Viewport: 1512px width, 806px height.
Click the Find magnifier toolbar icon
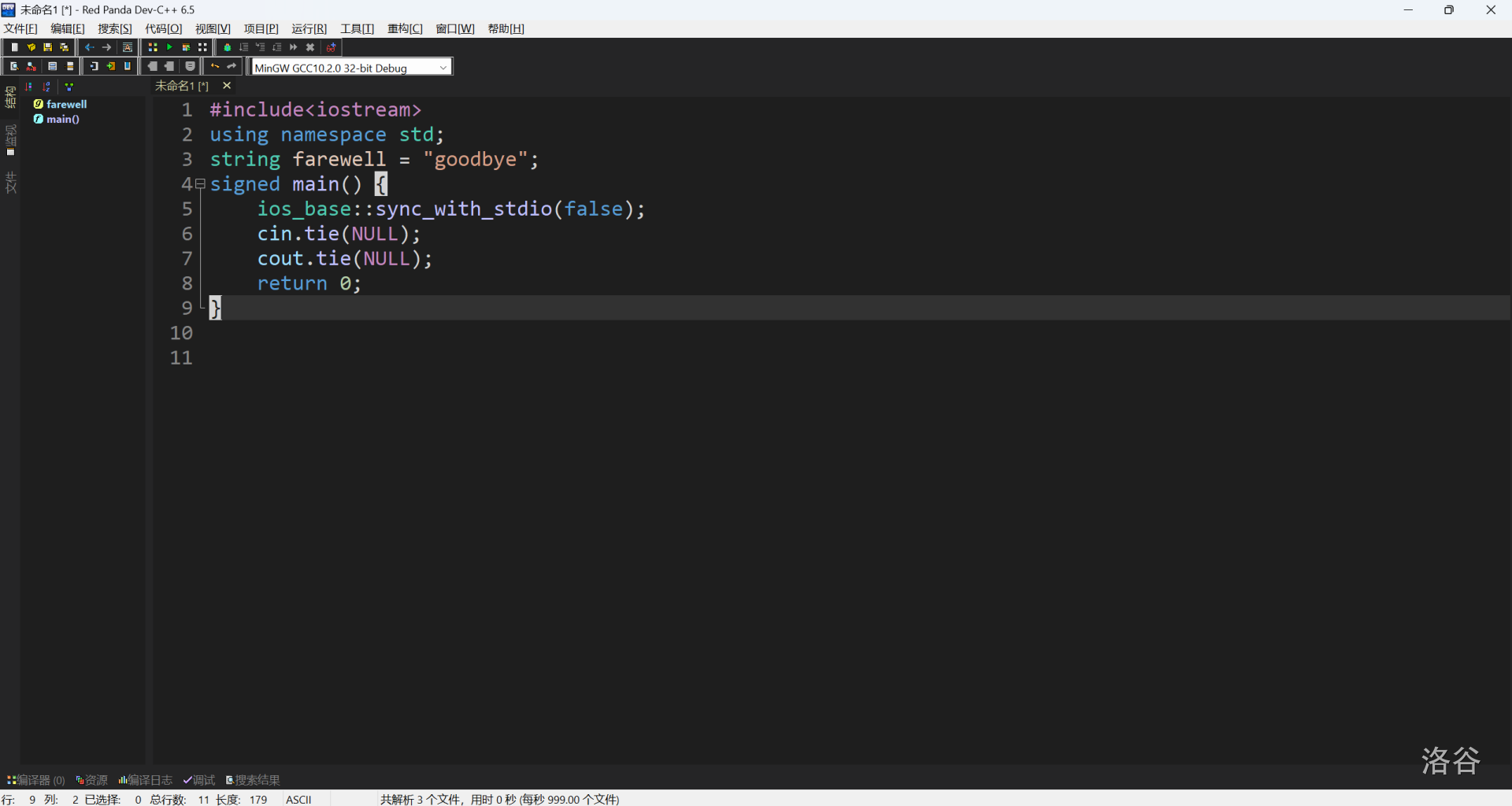13,67
